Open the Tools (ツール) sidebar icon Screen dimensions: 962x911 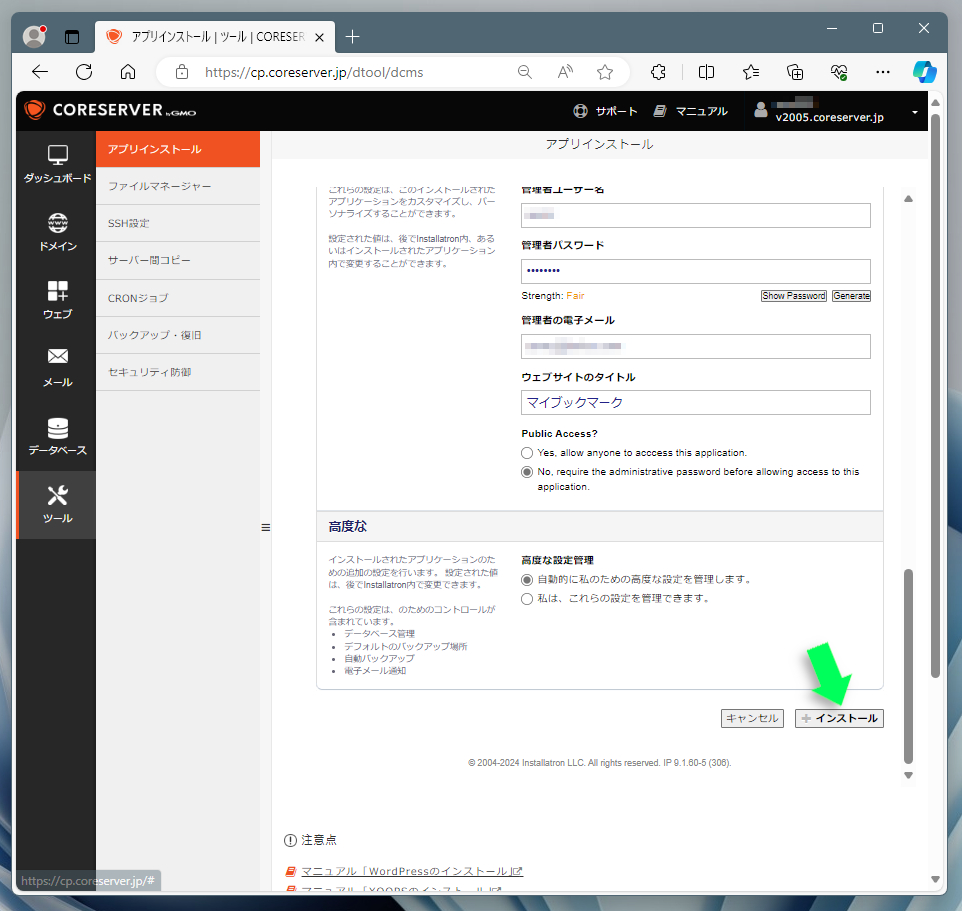pos(57,504)
